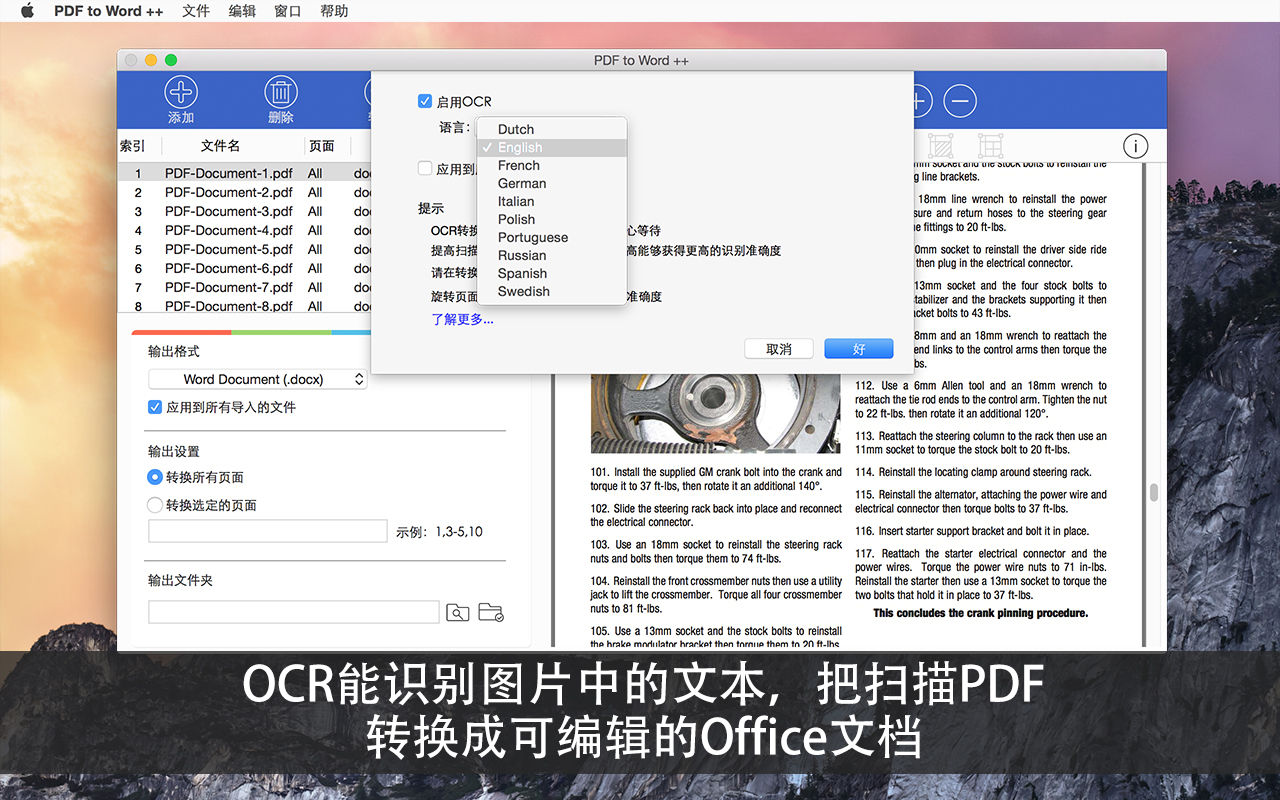The height and width of the screenshot is (800, 1280).
Task: Open the 窗口 menu
Action: (x=288, y=11)
